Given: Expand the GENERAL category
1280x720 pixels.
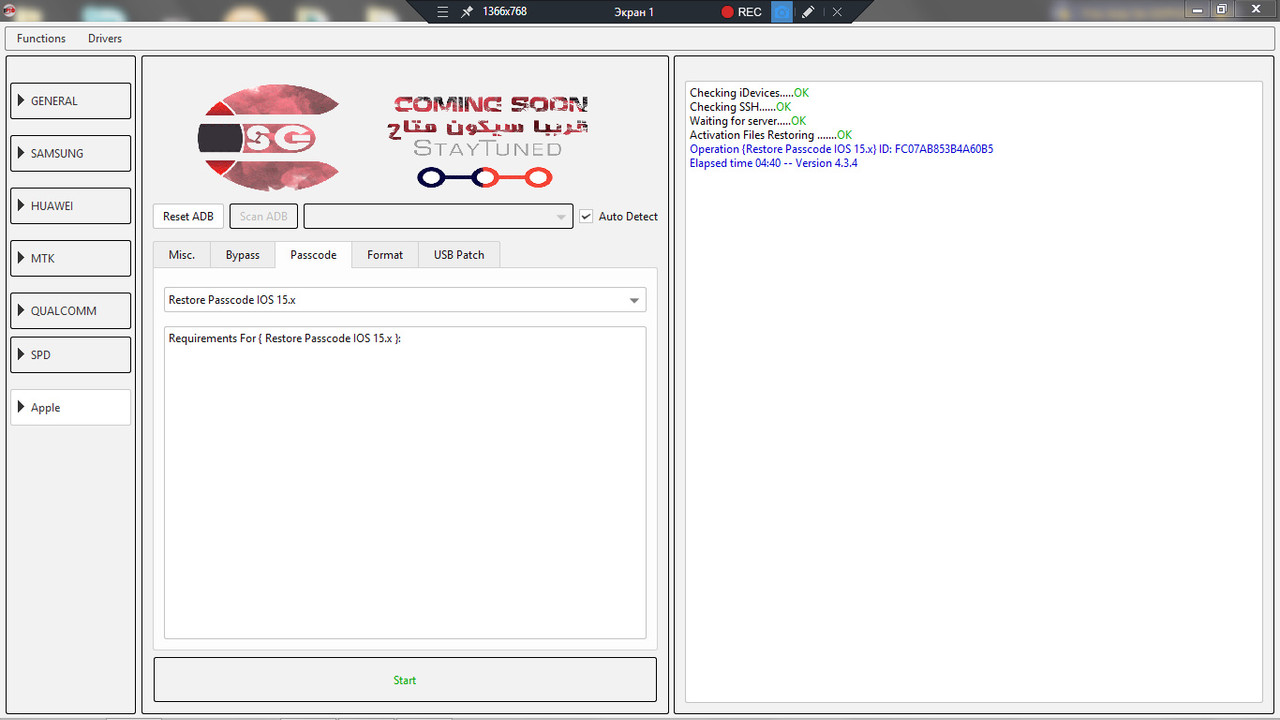Looking at the screenshot, I should (x=71, y=101).
